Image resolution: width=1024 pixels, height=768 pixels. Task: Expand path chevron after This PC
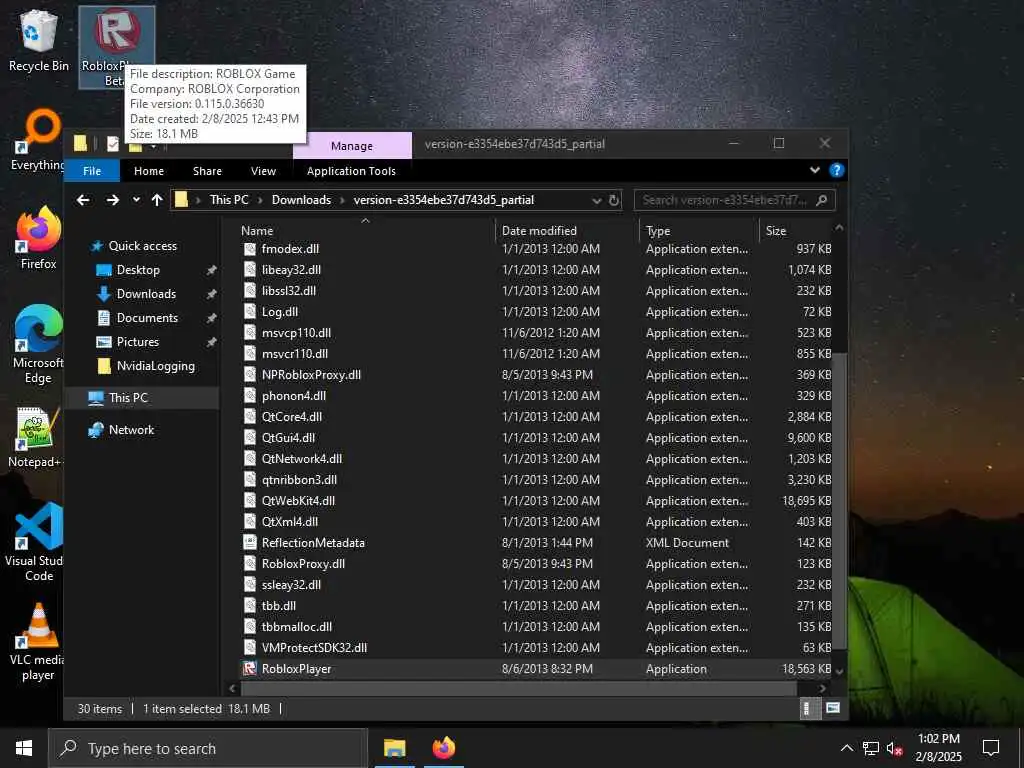pyautogui.click(x=260, y=200)
